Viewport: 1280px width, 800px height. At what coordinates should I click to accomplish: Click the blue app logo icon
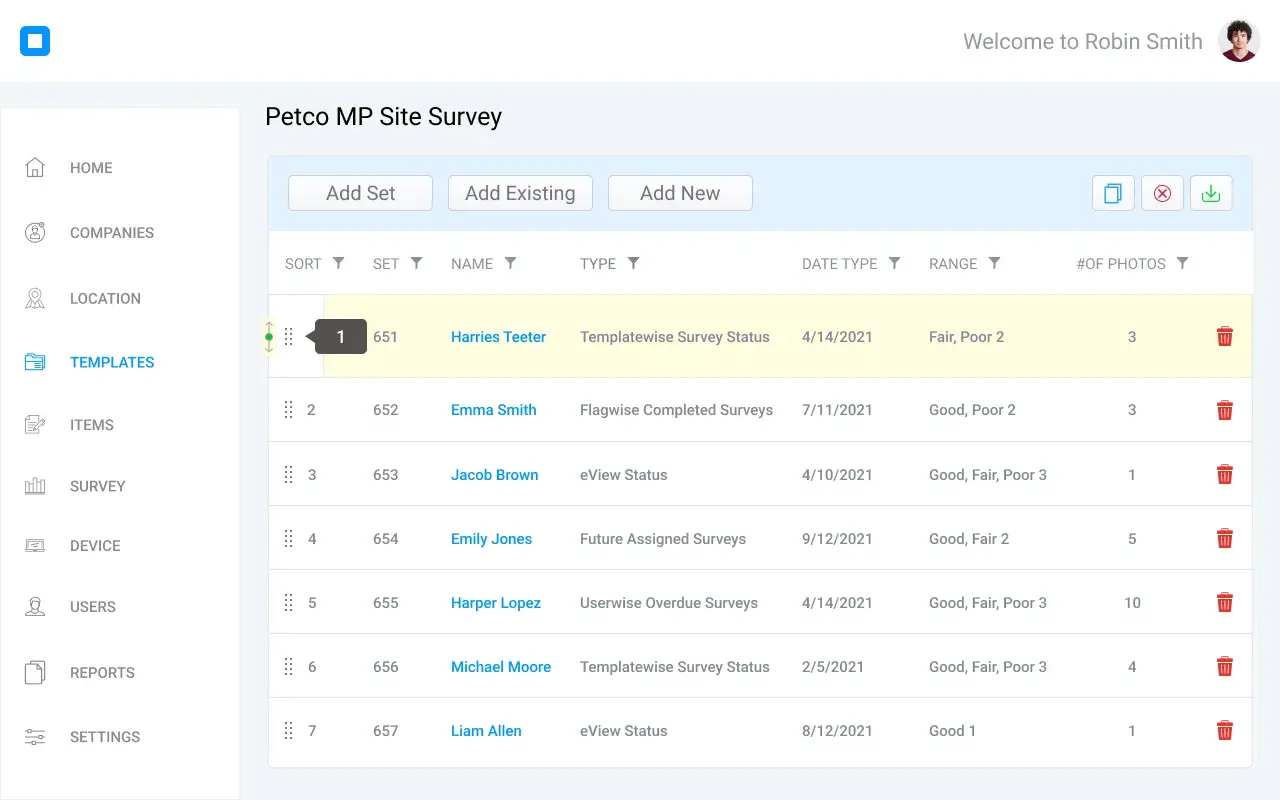tap(35, 41)
